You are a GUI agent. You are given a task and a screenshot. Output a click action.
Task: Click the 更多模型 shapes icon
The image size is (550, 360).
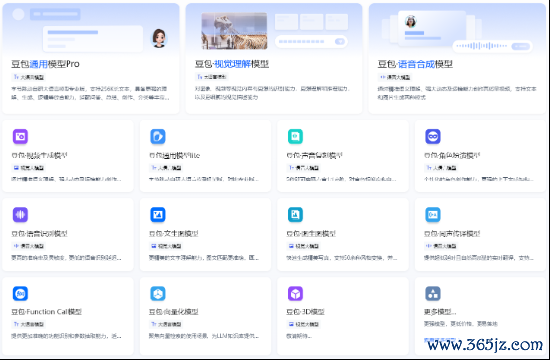(433, 293)
